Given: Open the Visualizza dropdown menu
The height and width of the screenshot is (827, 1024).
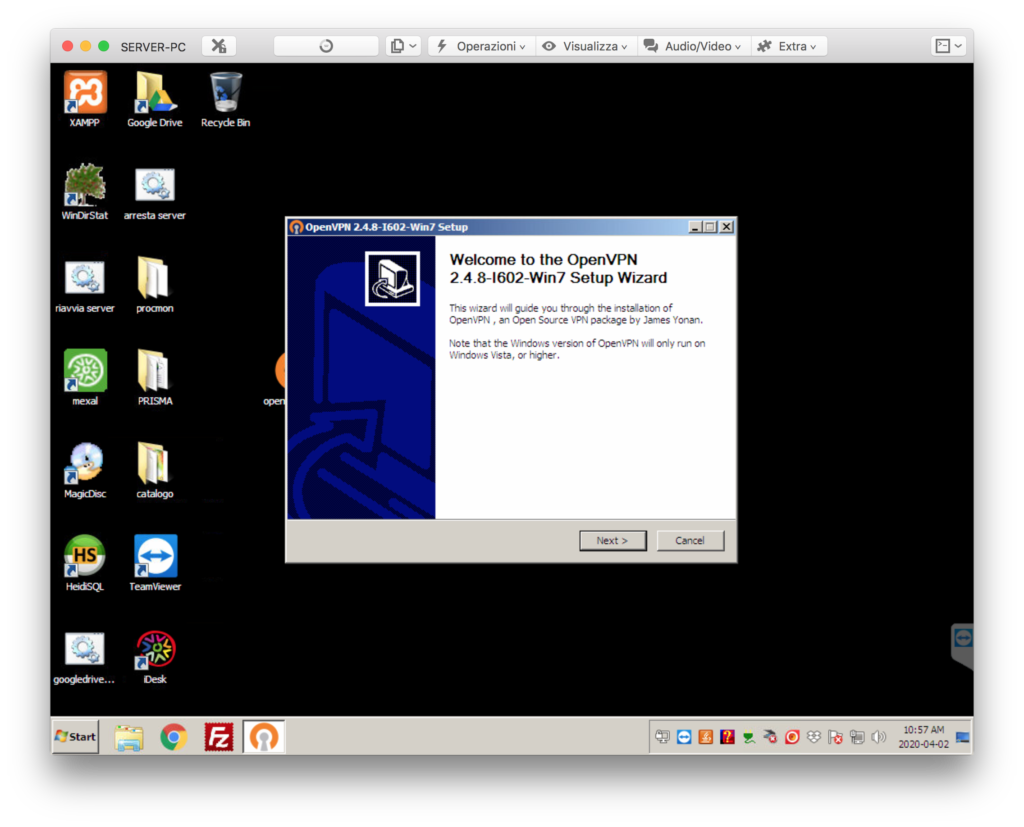Looking at the screenshot, I should pyautogui.click(x=586, y=46).
